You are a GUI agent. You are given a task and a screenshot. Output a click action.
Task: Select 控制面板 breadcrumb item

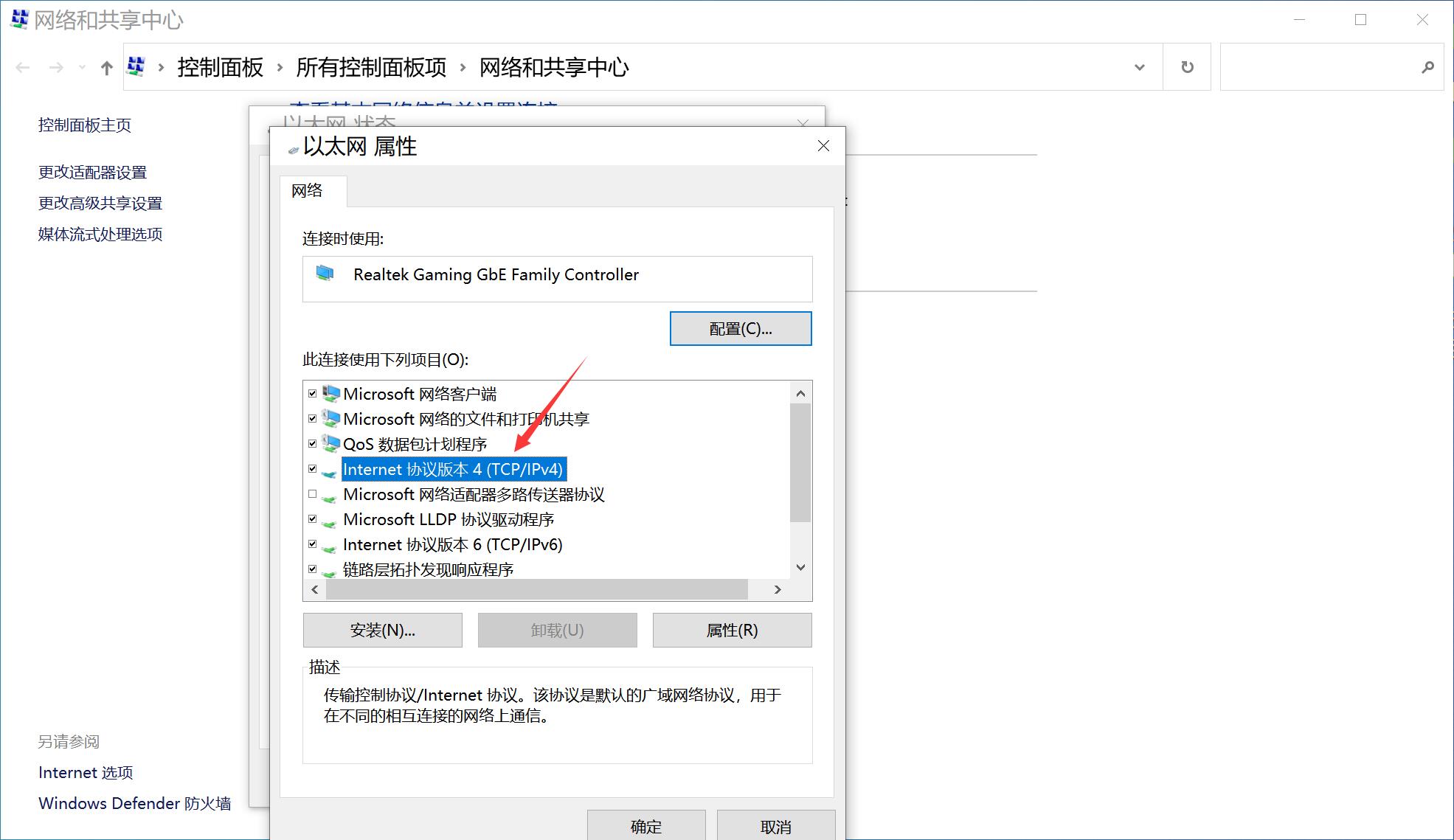[x=220, y=68]
